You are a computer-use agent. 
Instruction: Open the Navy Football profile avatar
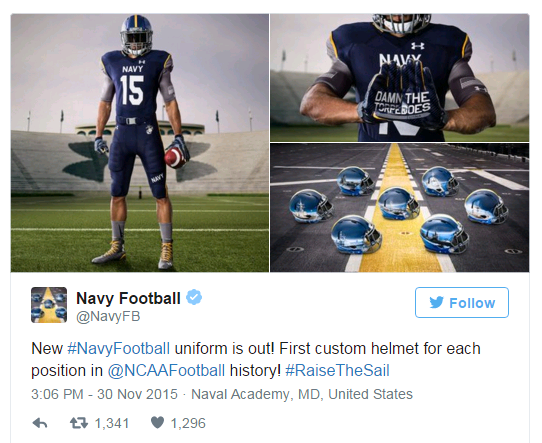pyautogui.click(x=49, y=305)
